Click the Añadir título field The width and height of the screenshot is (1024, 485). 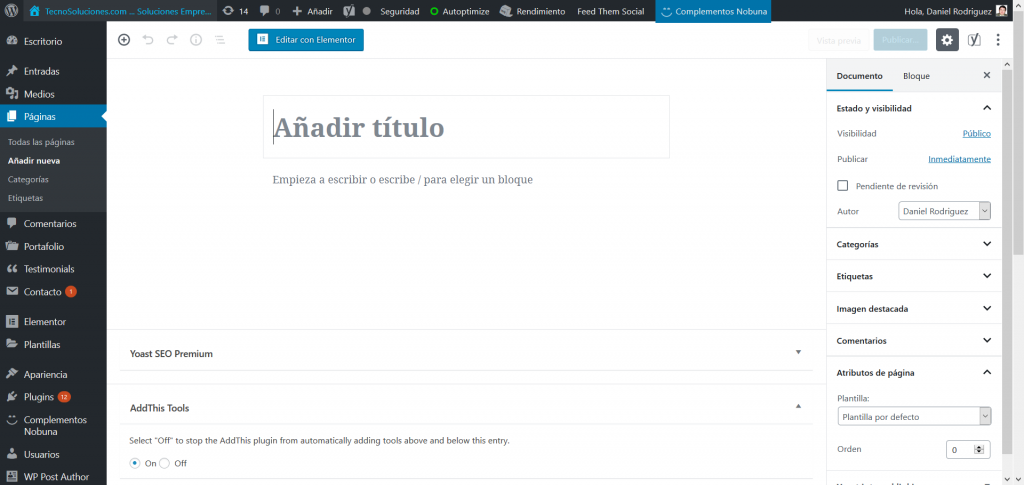(466, 128)
